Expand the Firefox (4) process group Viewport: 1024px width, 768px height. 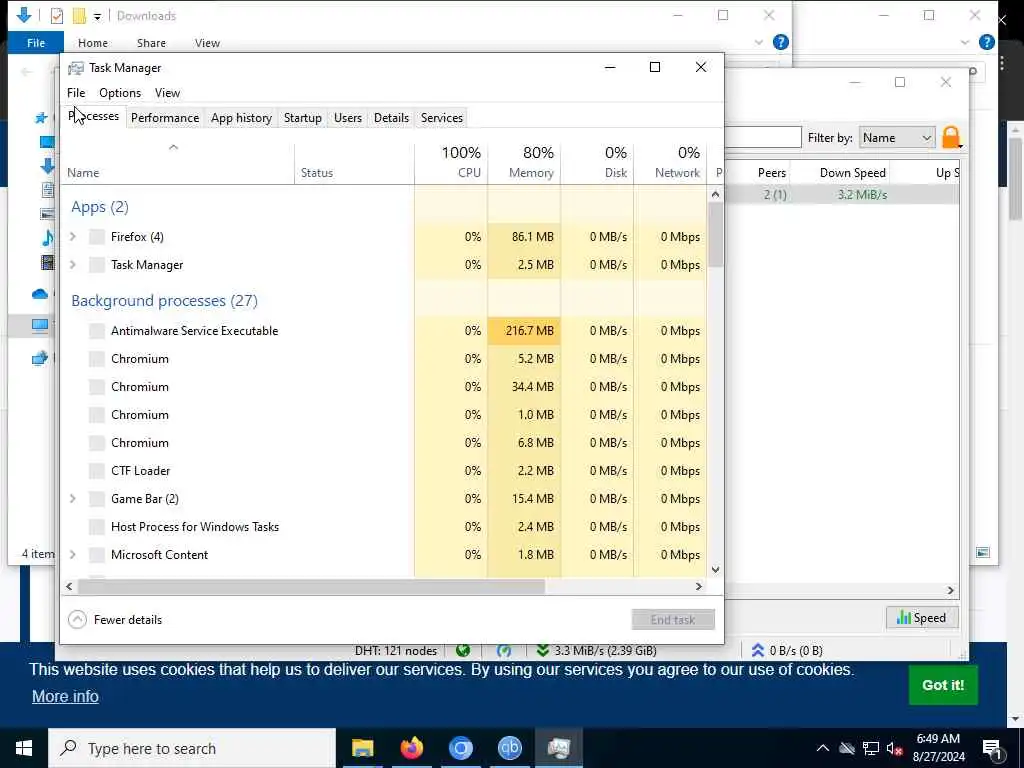point(73,236)
